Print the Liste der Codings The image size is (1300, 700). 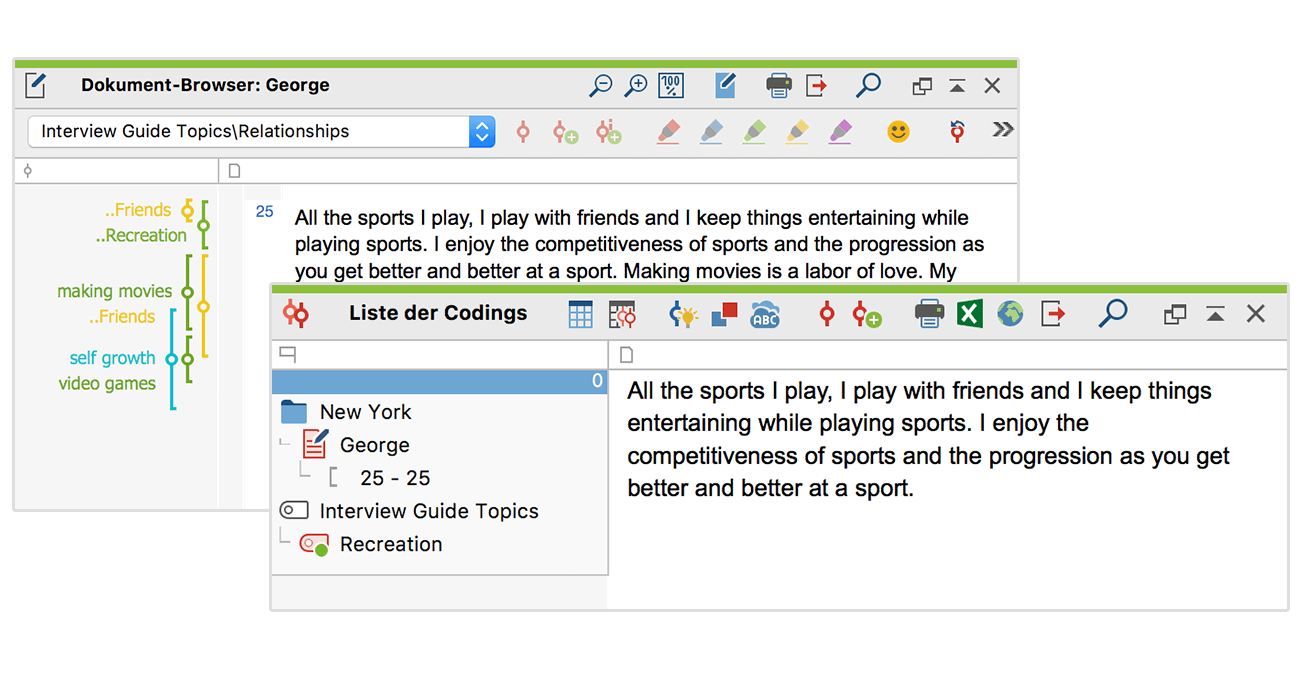[929, 315]
